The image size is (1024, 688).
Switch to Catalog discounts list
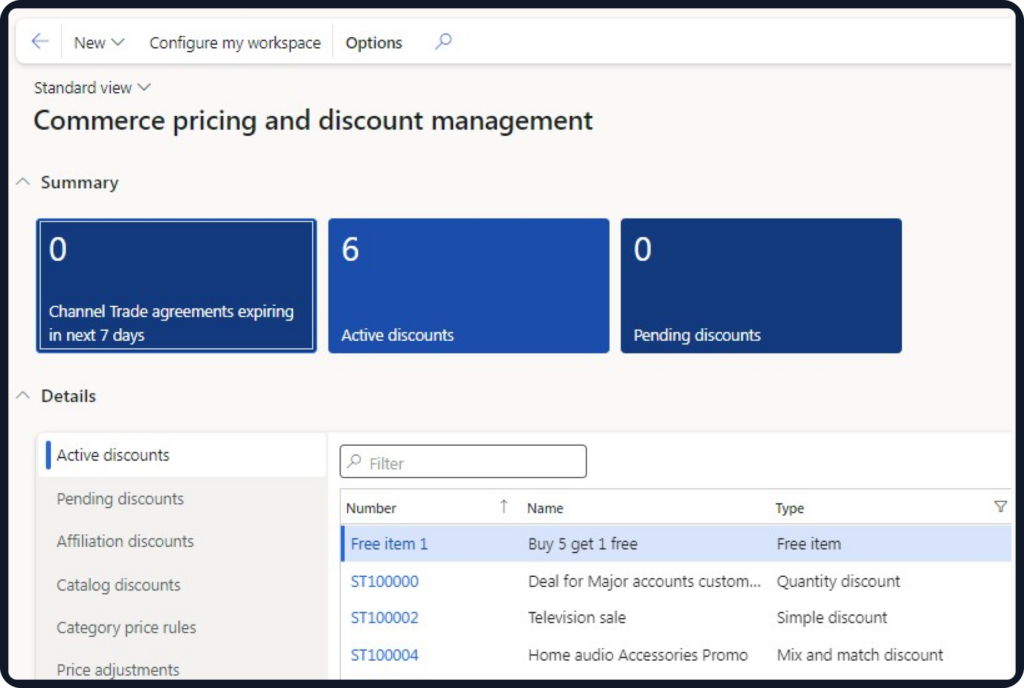pyautogui.click(x=118, y=585)
